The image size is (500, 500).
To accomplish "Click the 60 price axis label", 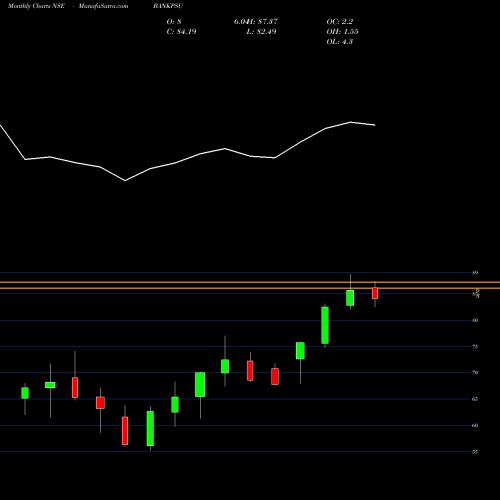I will [x=475, y=425].
